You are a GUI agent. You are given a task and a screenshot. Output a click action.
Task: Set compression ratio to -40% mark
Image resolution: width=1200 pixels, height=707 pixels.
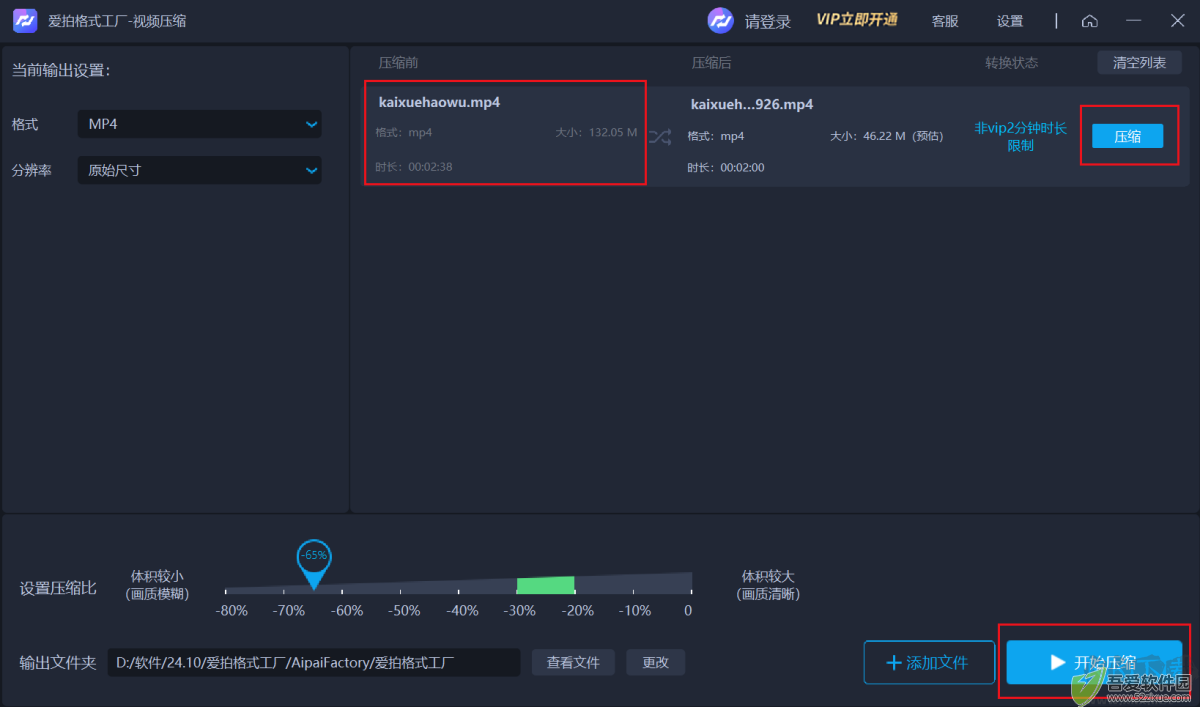pyautogui.click(x=462, y=610)
